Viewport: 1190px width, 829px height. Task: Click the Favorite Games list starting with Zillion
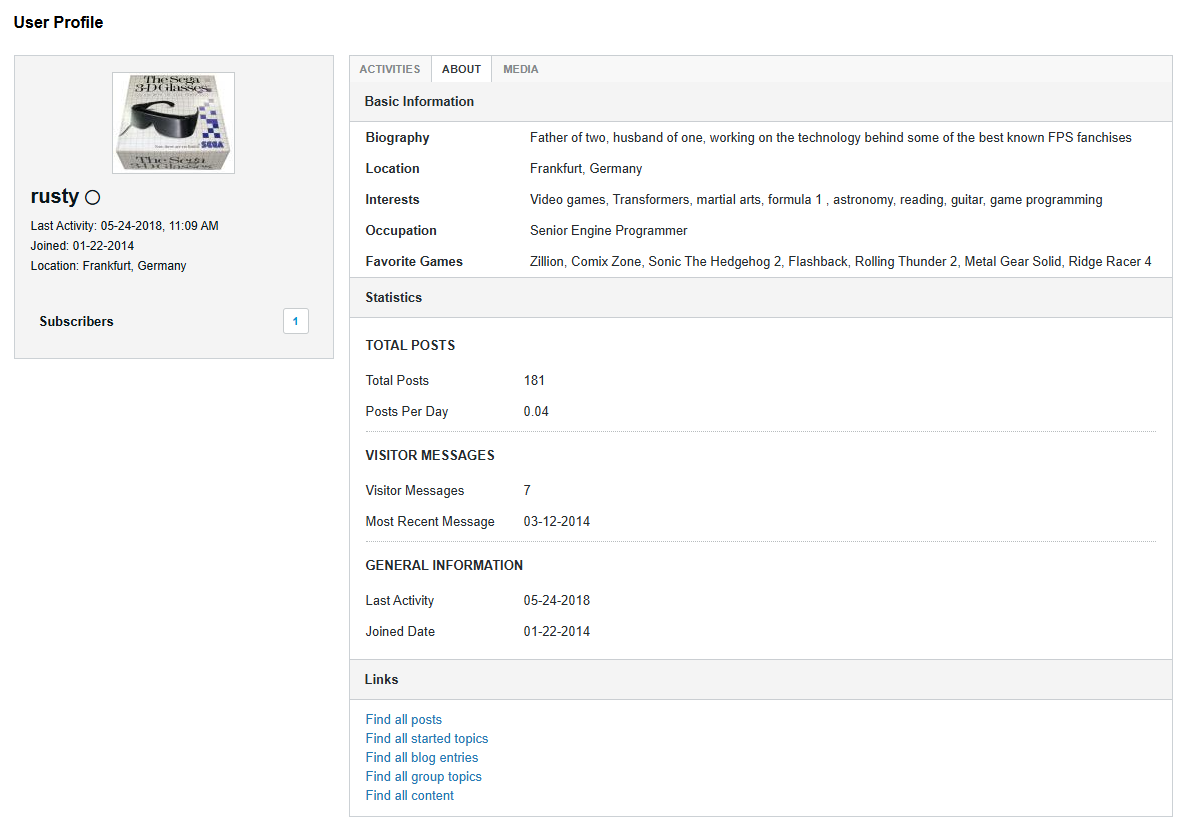point(840,261)
